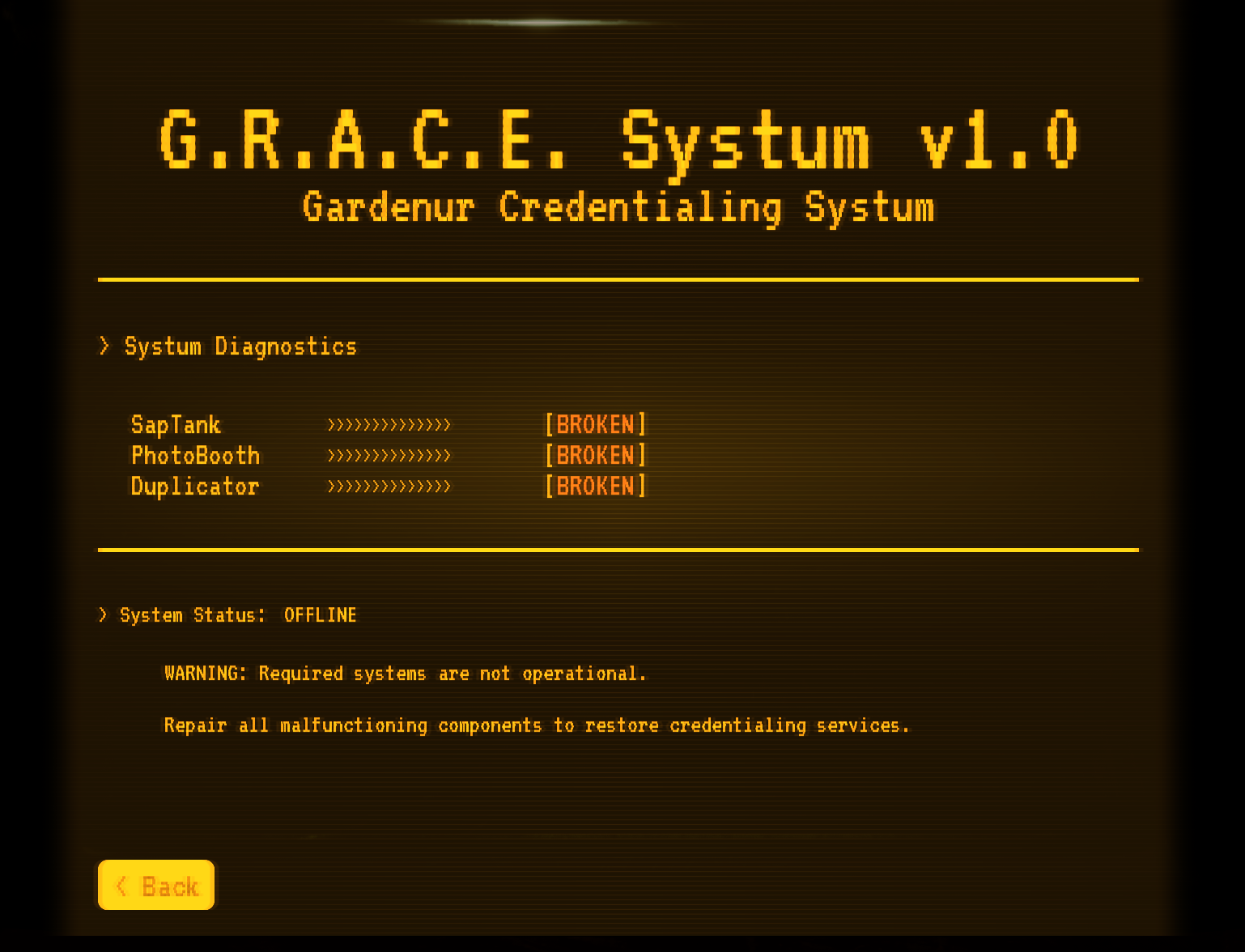
Task: Click the repair malfunctioning components message
Action: 537,725
